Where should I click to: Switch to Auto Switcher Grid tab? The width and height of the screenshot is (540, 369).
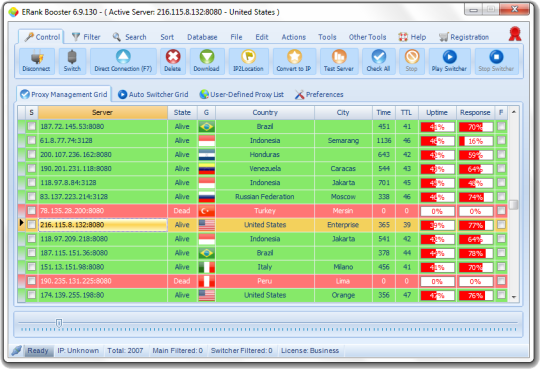[x=153, y=94]
